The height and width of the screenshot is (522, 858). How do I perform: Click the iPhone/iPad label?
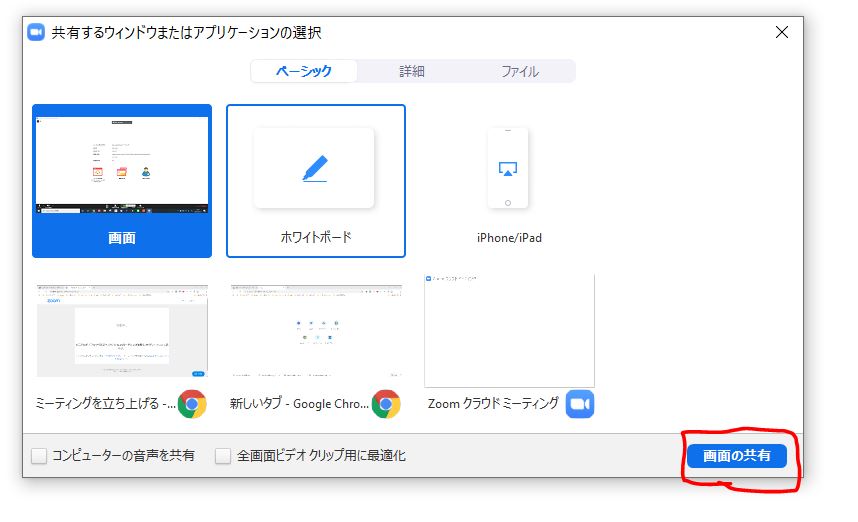[509, 237]
